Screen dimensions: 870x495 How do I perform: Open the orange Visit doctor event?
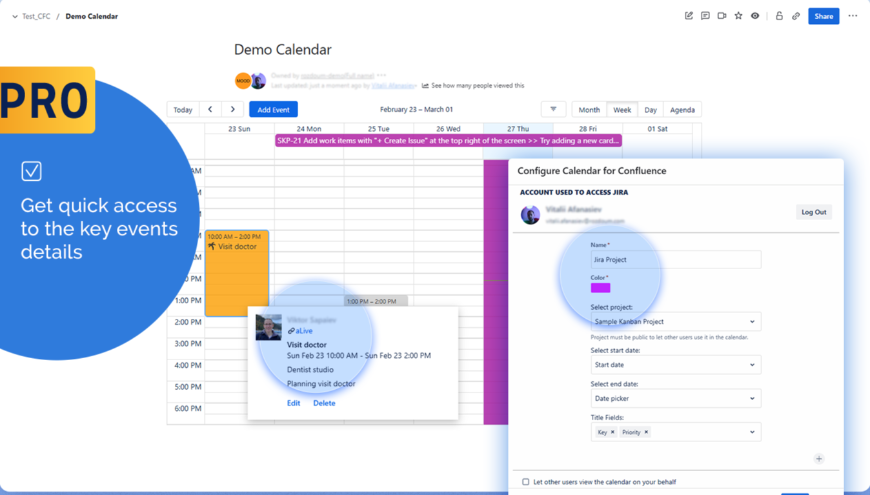[x=237, y=273]
